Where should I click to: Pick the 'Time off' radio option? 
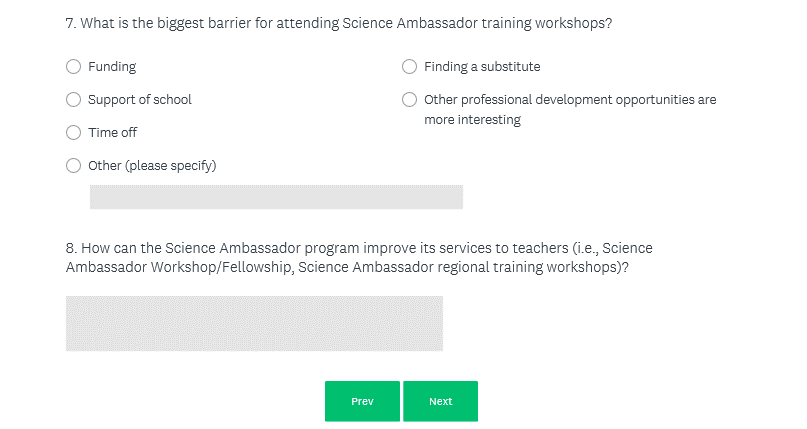tap(73, 132)
